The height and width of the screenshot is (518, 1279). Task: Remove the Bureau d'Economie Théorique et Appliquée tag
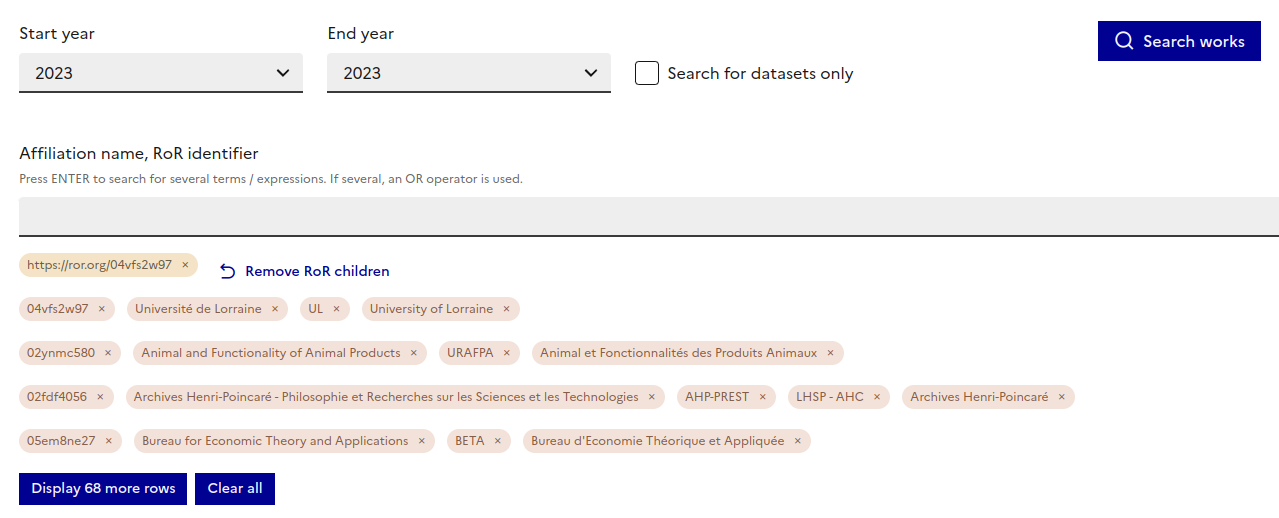click(797, 441)
